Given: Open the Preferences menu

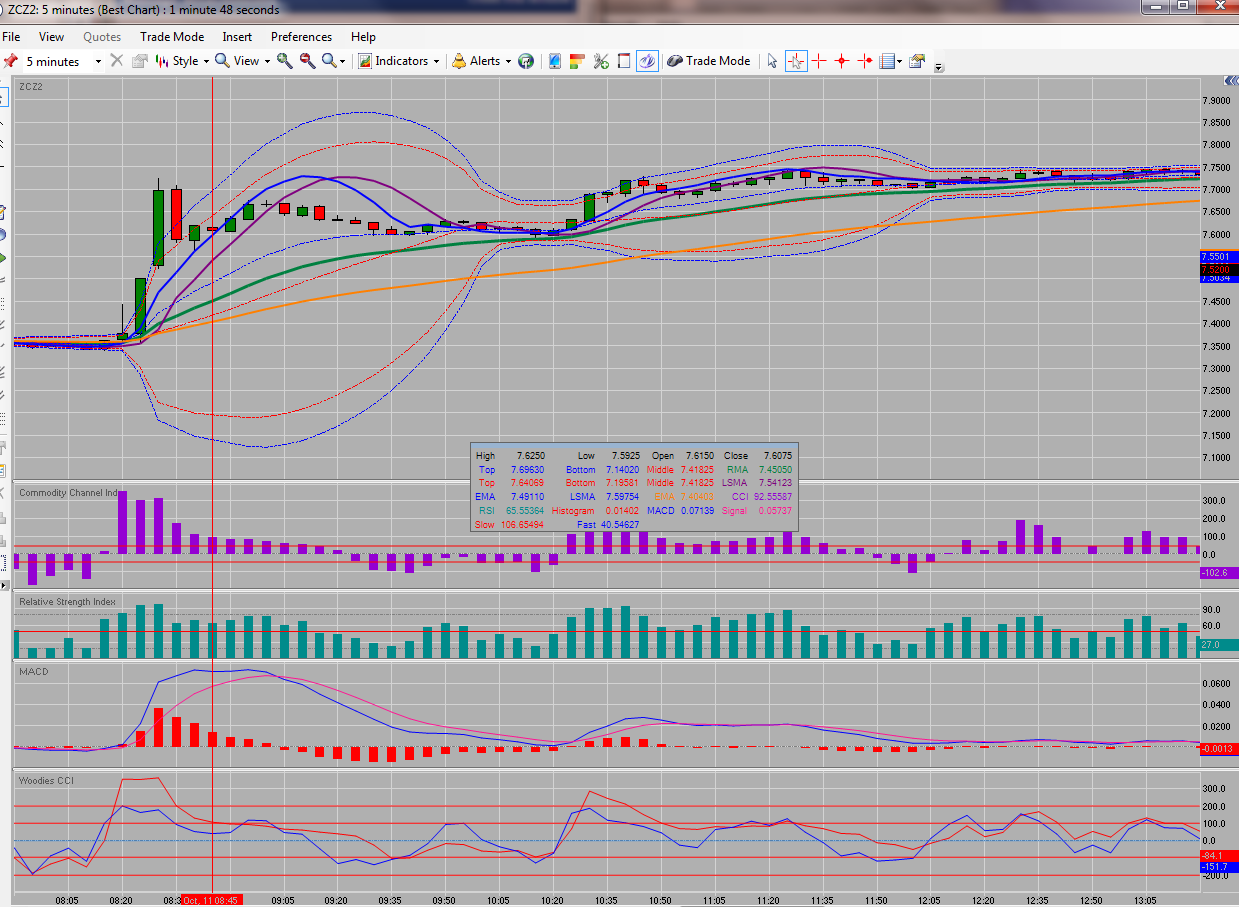Looking at the screenshot, I should (303, 37).
